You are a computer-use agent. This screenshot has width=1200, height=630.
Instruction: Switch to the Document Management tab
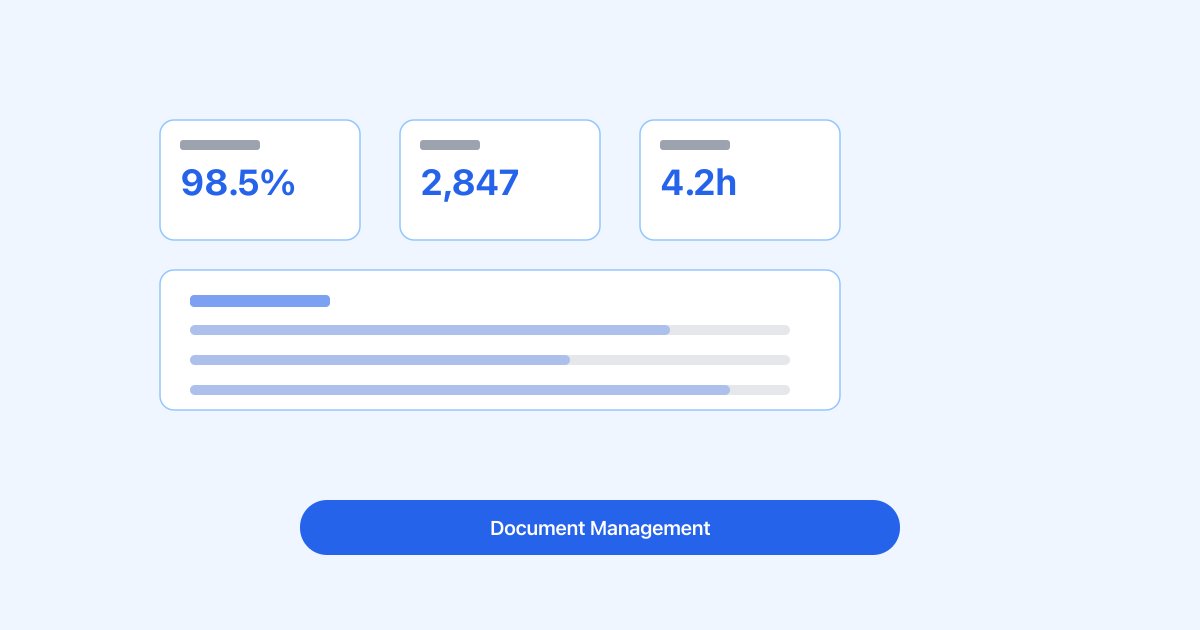600,528
